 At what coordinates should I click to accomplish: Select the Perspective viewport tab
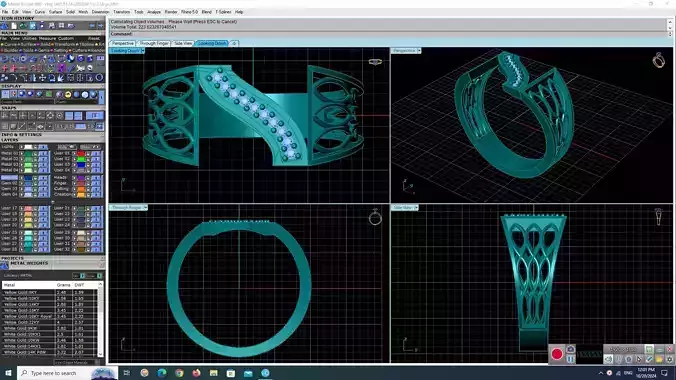pyautogui.click(x=123, y=43)
